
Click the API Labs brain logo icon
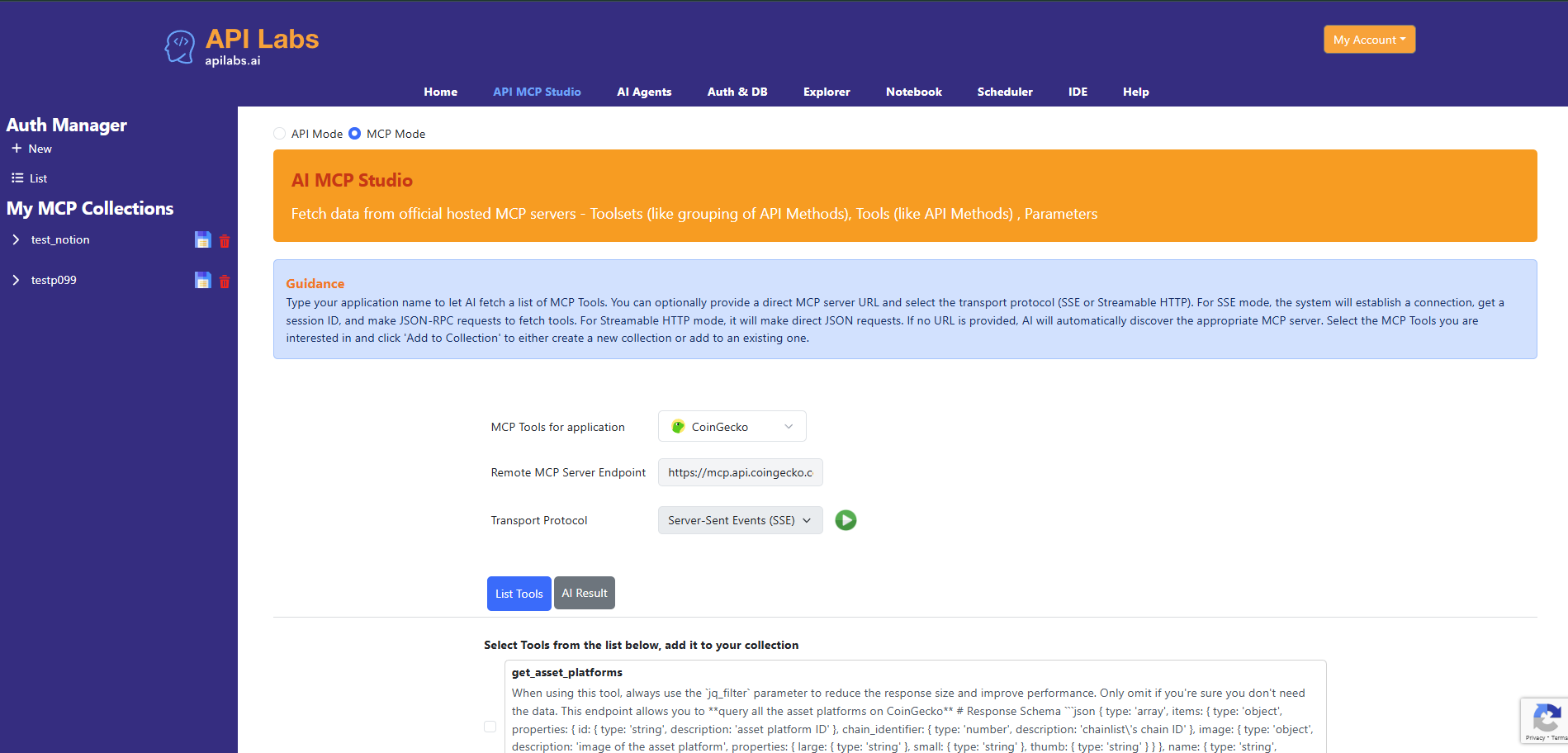coord(180,46)
